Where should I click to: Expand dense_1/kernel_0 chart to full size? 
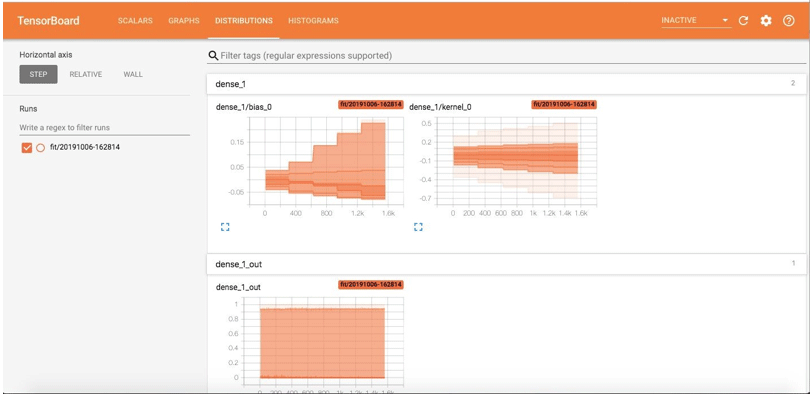click(418, 227)
